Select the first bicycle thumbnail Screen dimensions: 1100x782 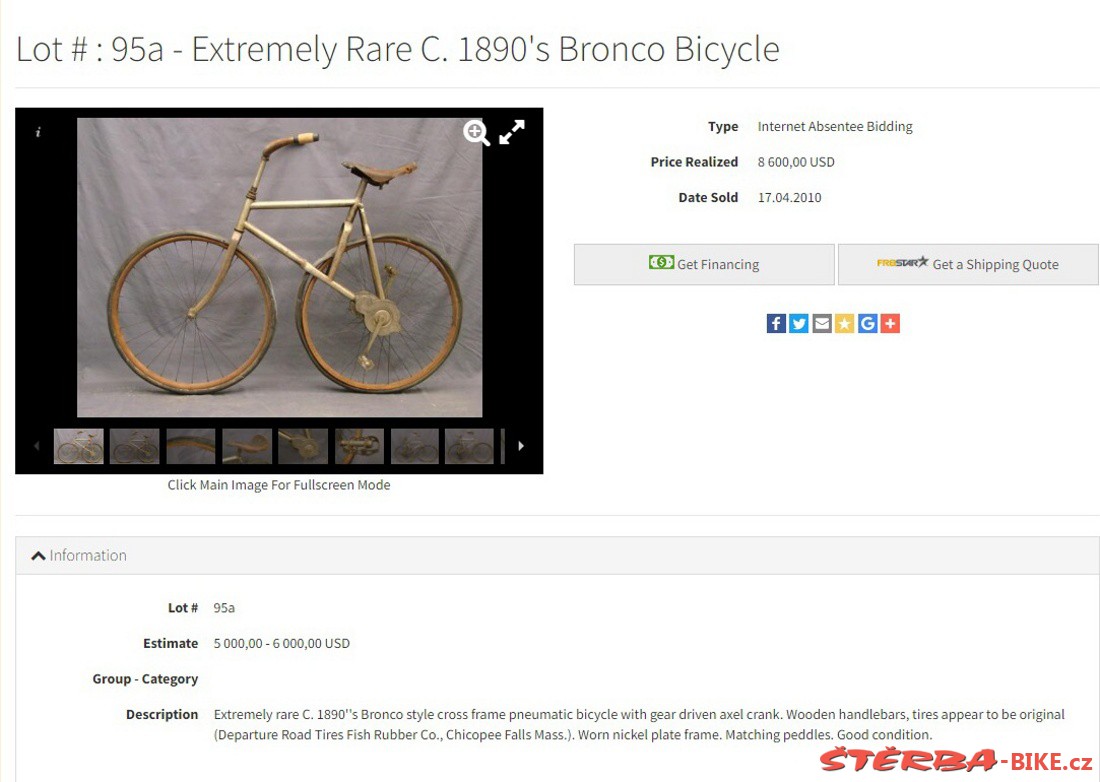[79, 446]
